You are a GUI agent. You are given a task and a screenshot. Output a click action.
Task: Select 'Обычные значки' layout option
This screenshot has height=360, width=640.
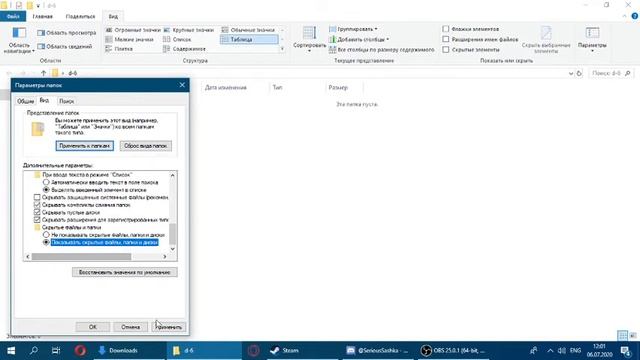tap(249, 30)
